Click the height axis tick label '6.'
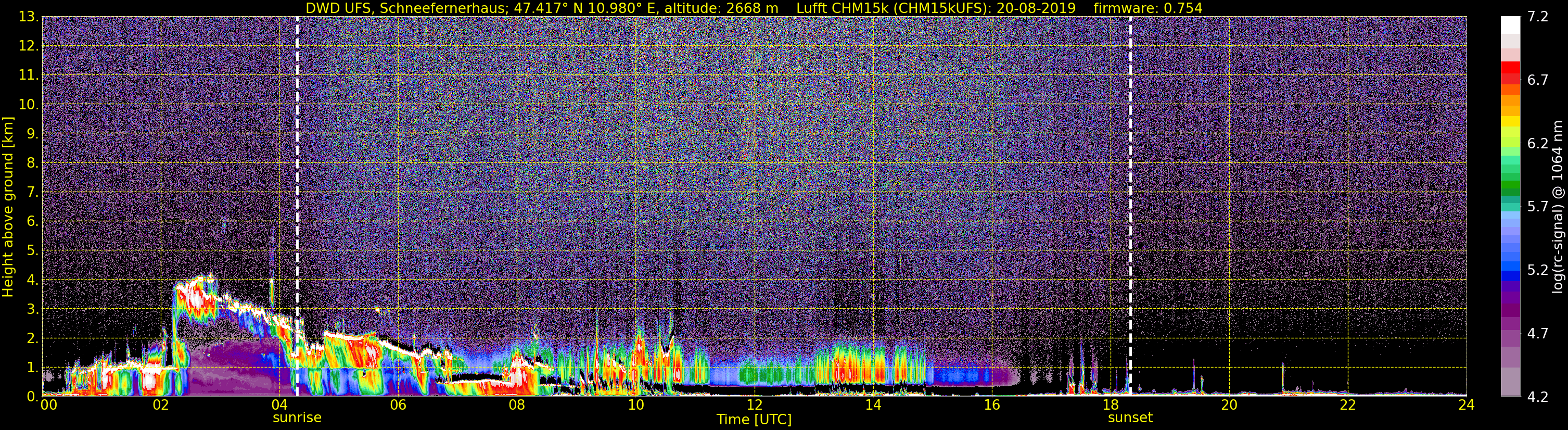This screenshot has height=430, width=1568. coord(32,221)
